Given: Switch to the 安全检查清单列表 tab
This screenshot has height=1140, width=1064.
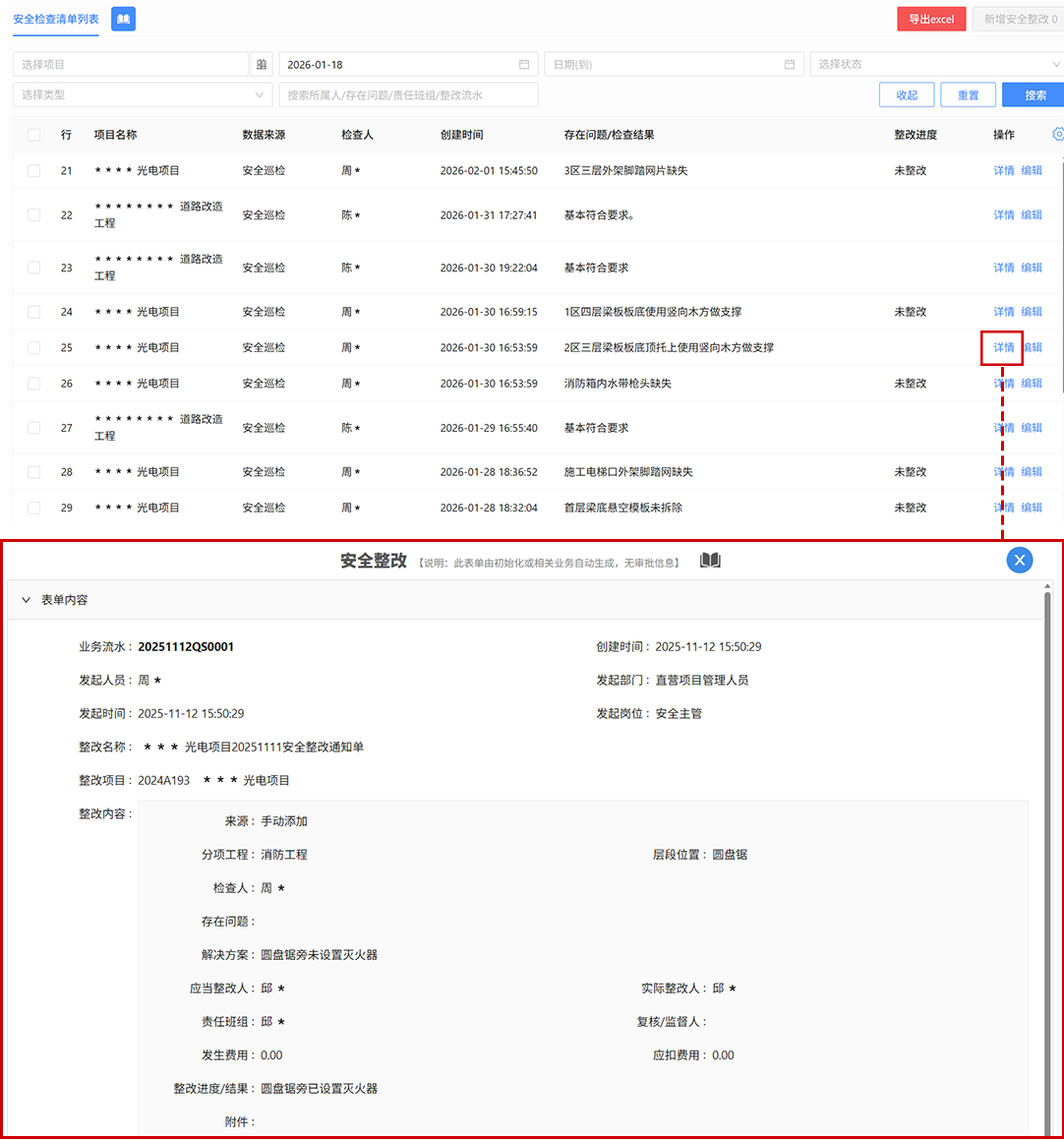Looking at the screenshot, I should (56, 19).
